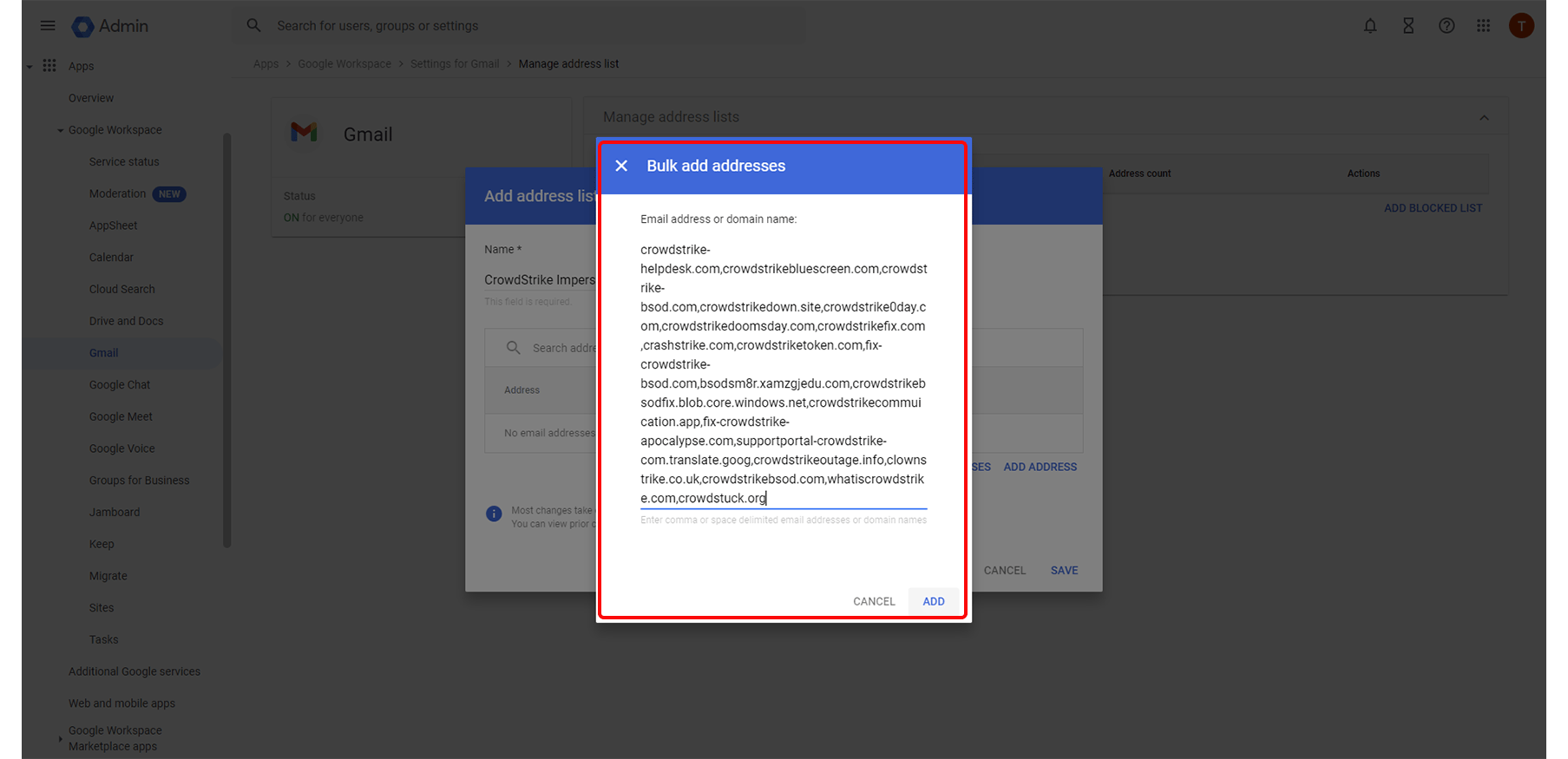This screenshot has height=759, width=1568.
Task: Open Google Chat in sidebar
Action: 120,385
